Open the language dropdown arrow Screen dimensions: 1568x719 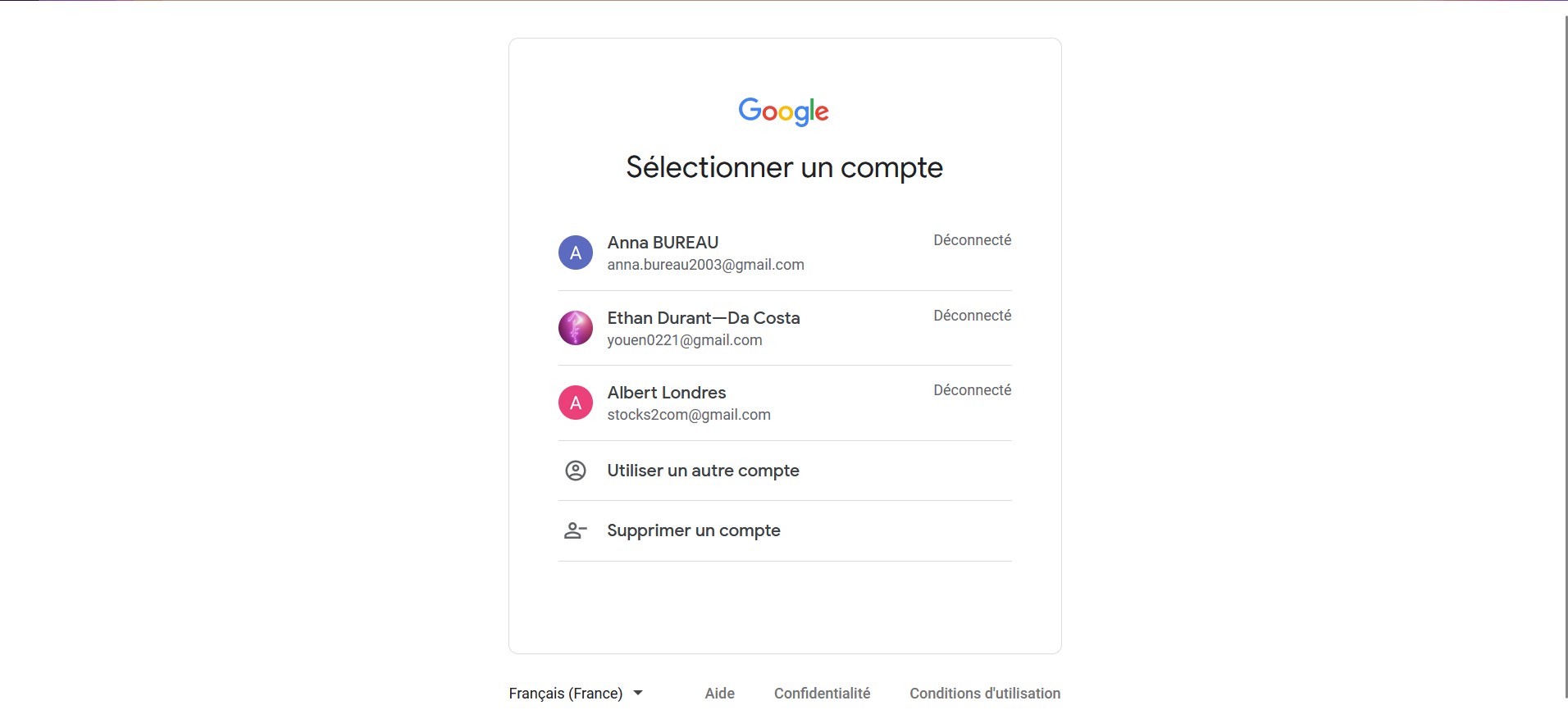coord(638,694)
